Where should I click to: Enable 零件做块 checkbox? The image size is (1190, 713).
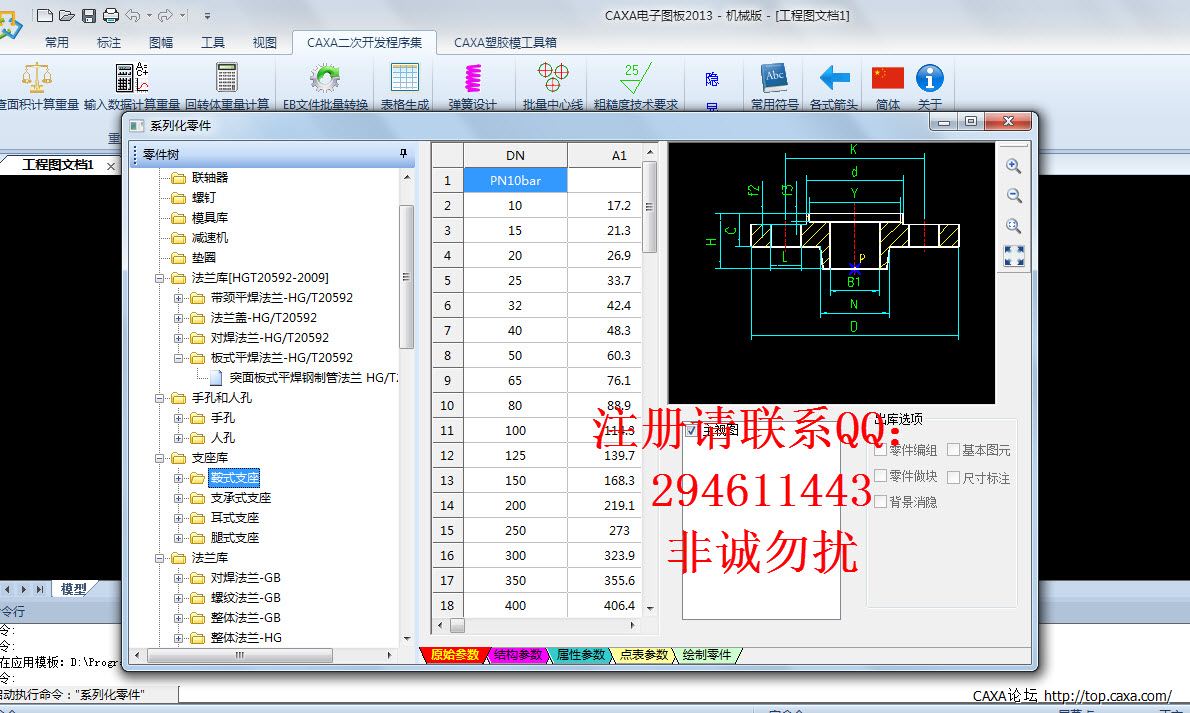coord(880,475)
